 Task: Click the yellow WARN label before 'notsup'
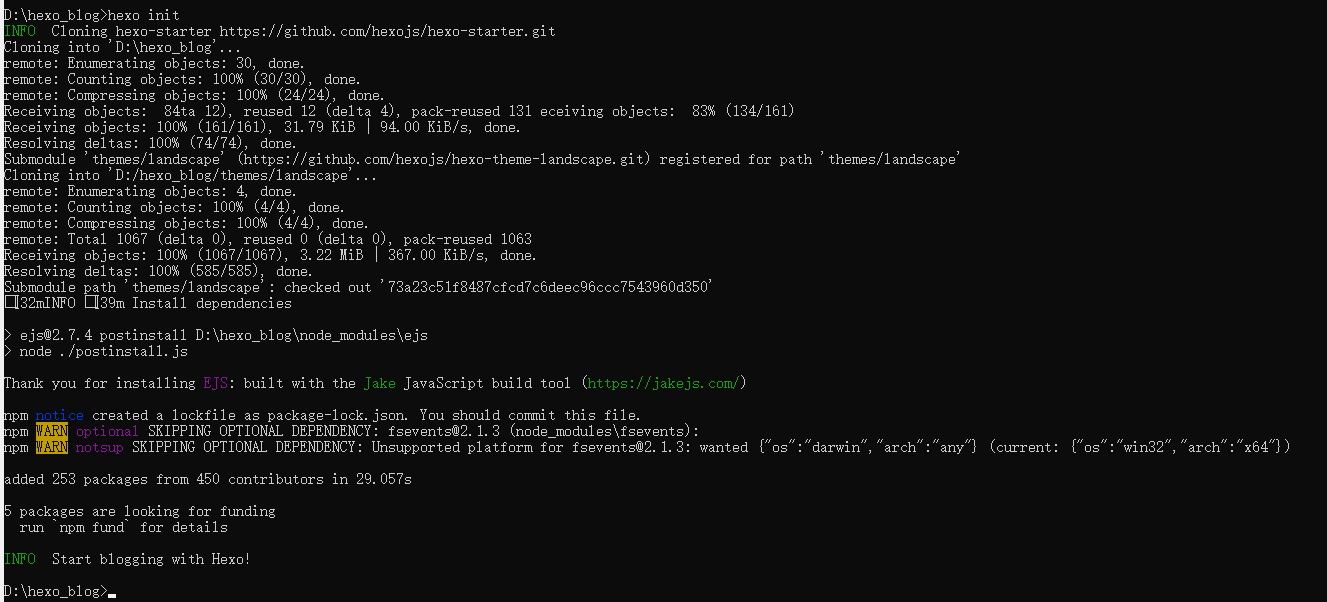click(x=51, y=447)
